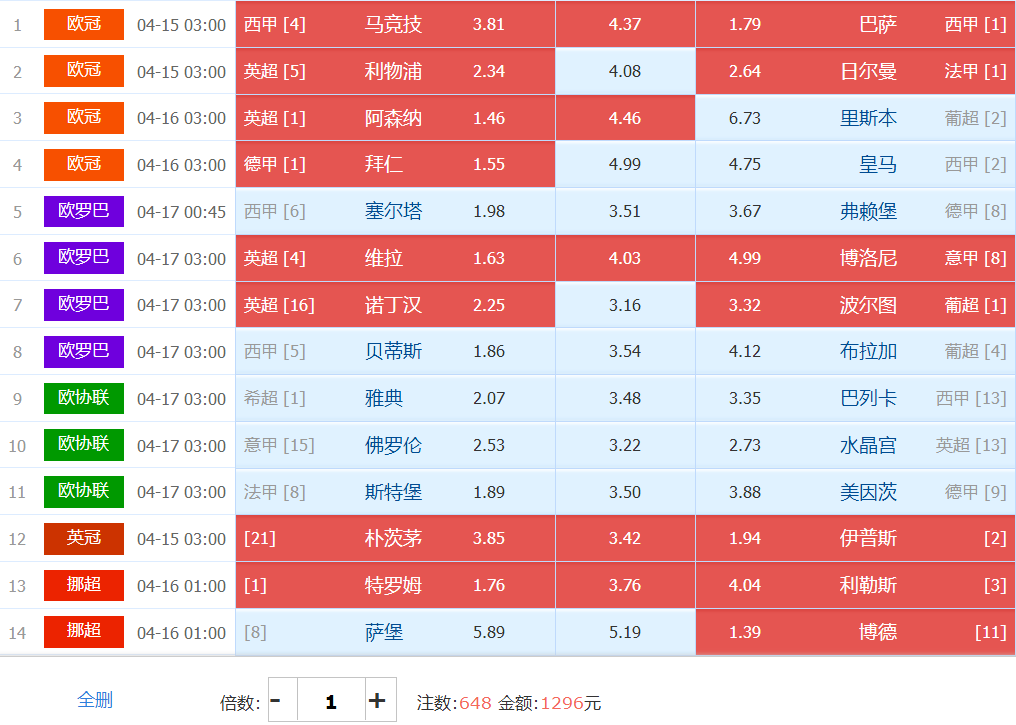
Task: Toggle 皇马 away win at 4.75
Action: click(855, 164)
